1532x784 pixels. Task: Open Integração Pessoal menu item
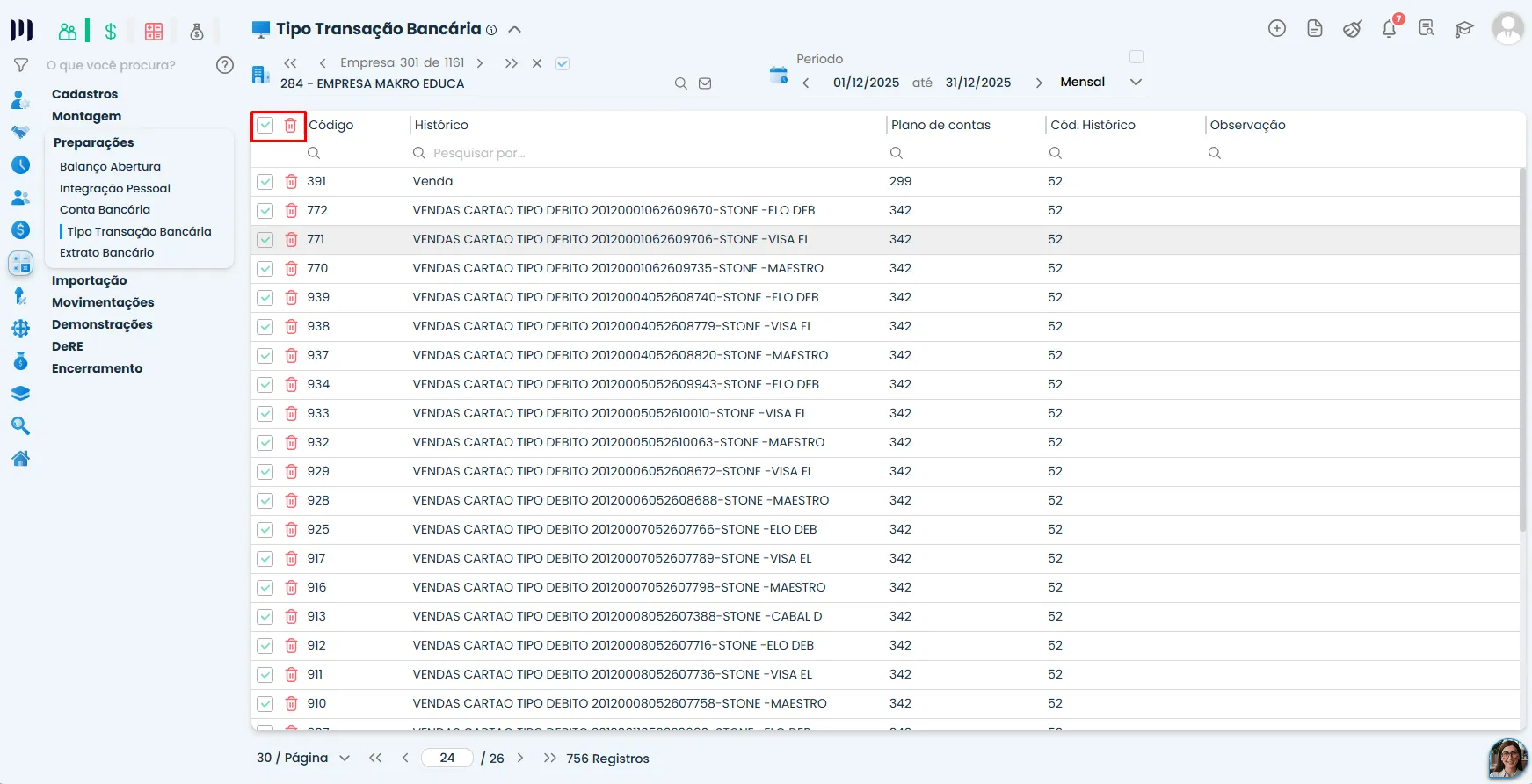click(115, 188)
